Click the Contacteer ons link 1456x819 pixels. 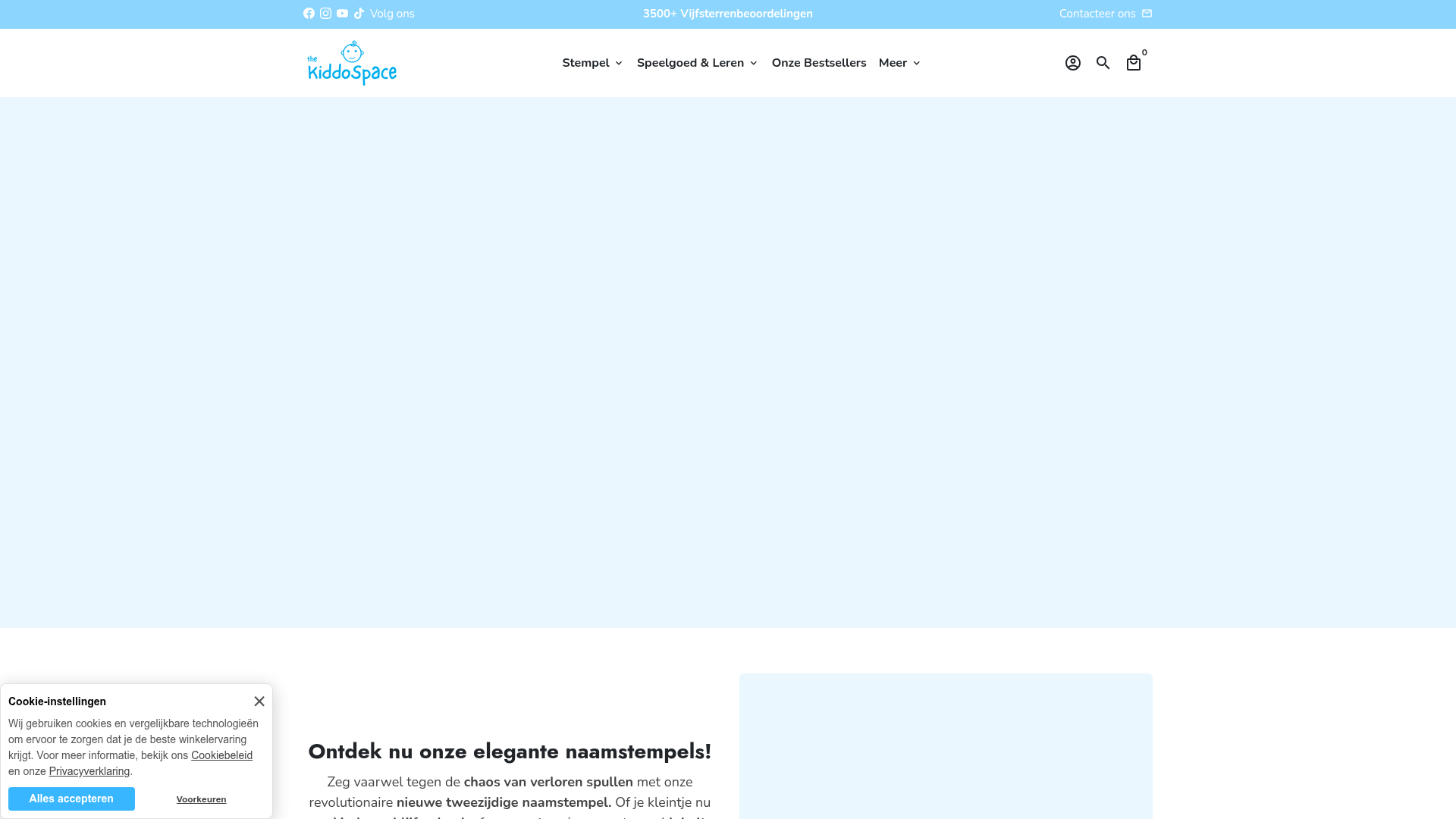coord(1097,14)
